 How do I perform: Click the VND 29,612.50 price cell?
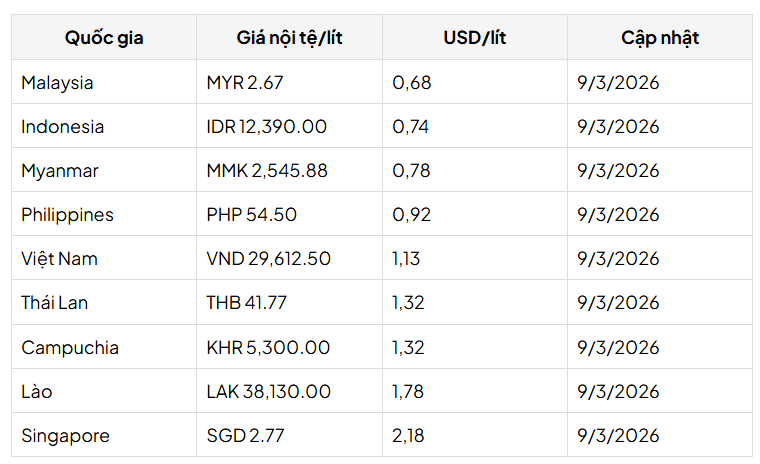(268, 259)
